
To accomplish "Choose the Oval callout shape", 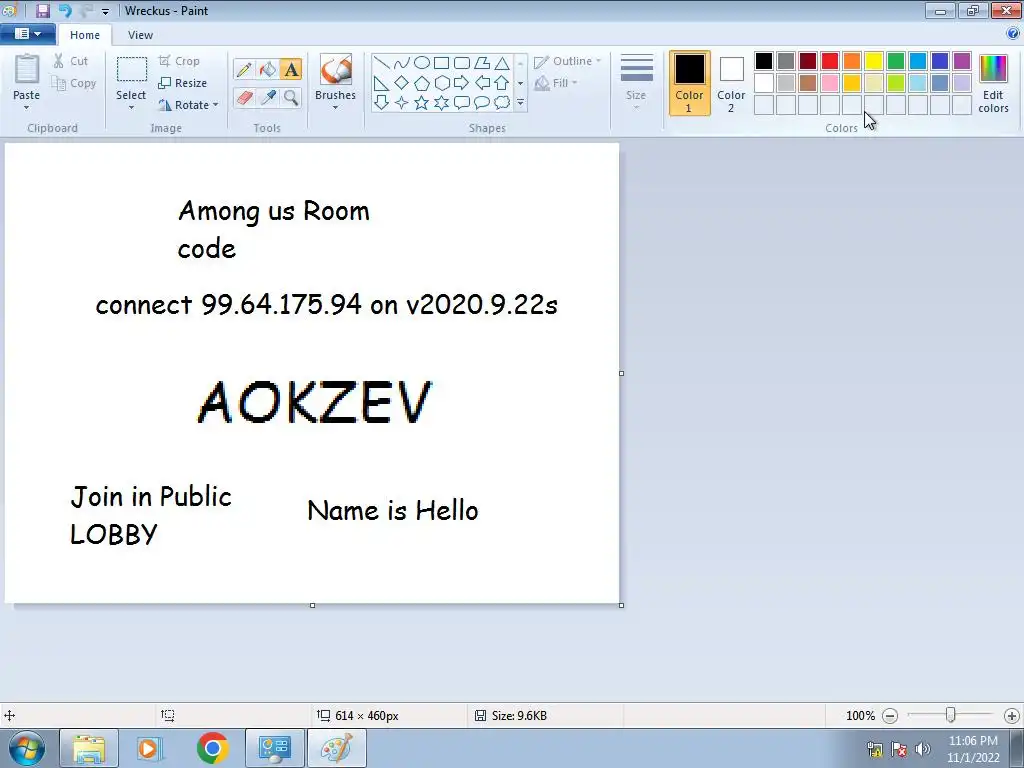I will coord(482,103).
